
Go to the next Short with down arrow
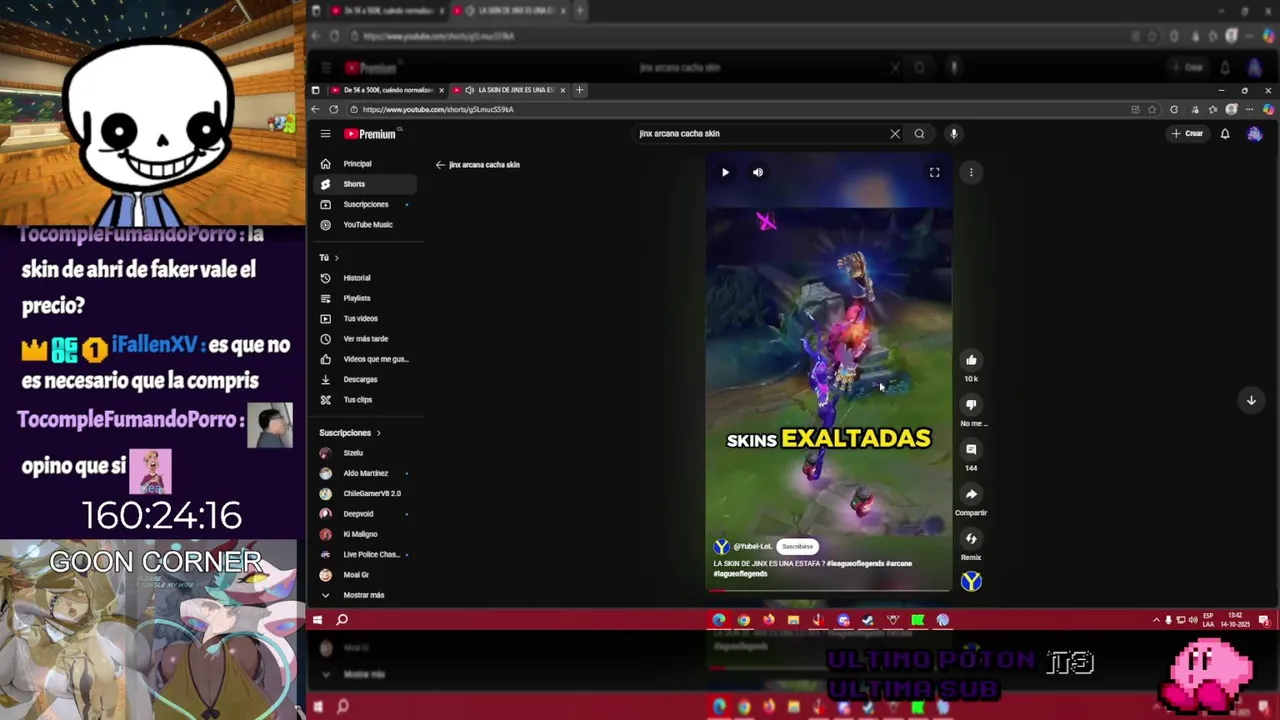[1251, 400]
